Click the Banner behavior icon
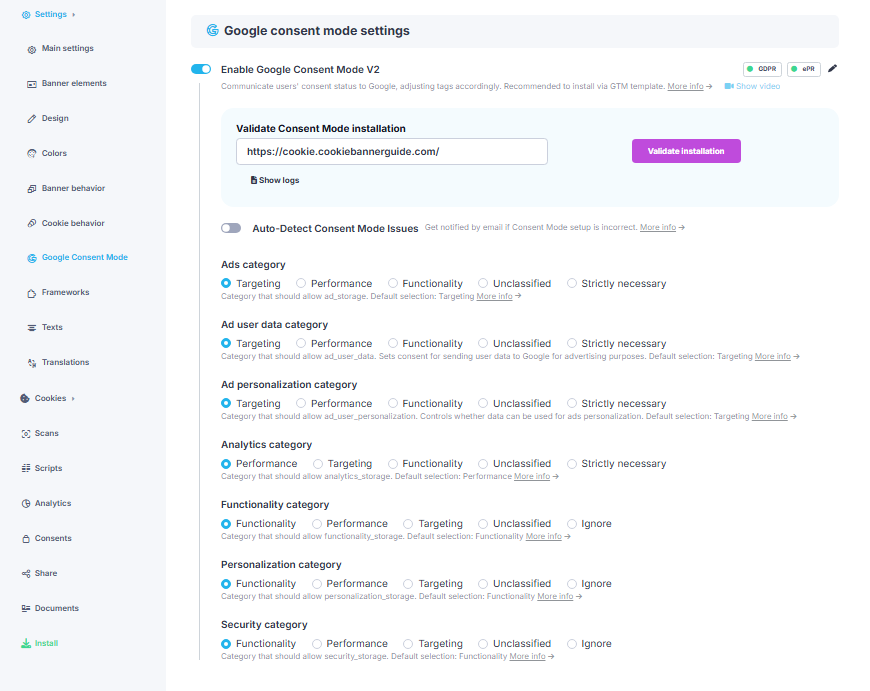The height and width of the screenshot is (691, 870). coord(32,189)
